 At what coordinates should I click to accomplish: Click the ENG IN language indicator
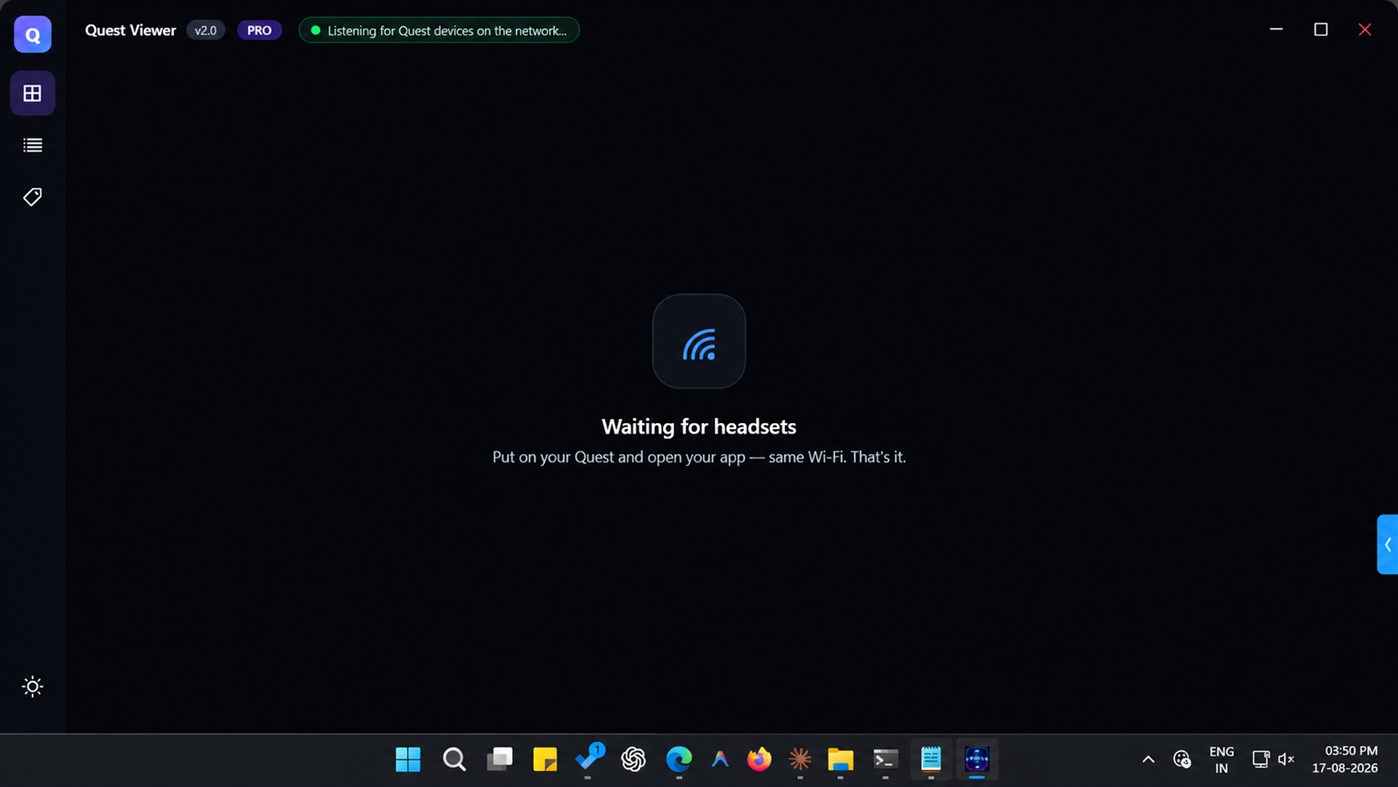[x=1221, y=759]
